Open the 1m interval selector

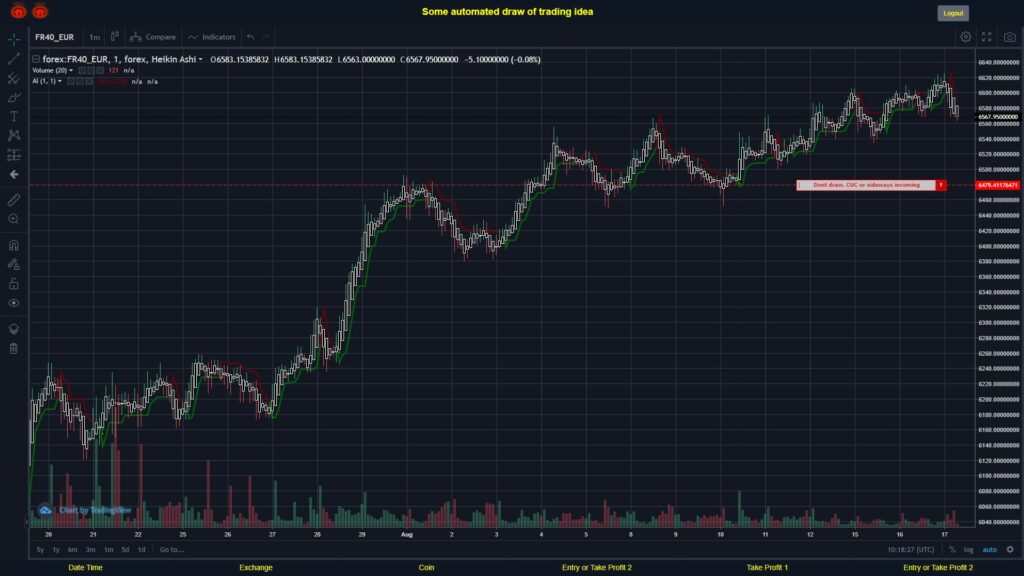[95, 36]
